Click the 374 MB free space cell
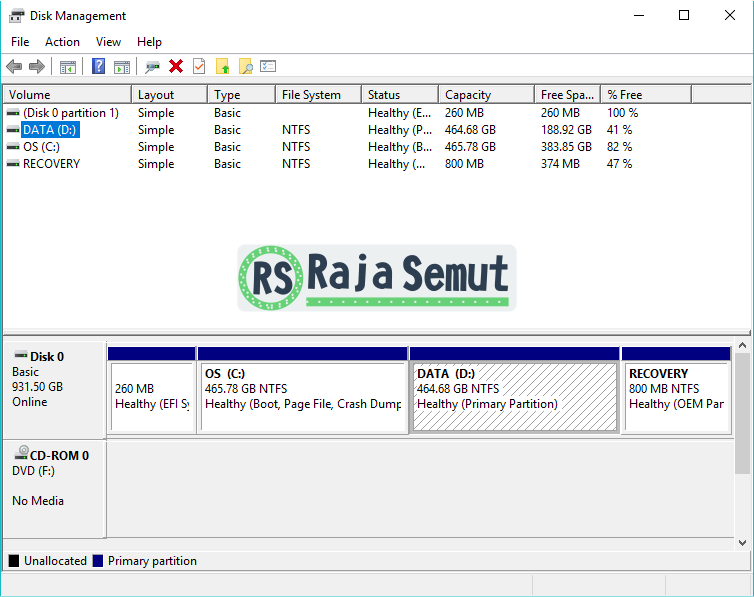The image size is (754, 597). (560, 164)
